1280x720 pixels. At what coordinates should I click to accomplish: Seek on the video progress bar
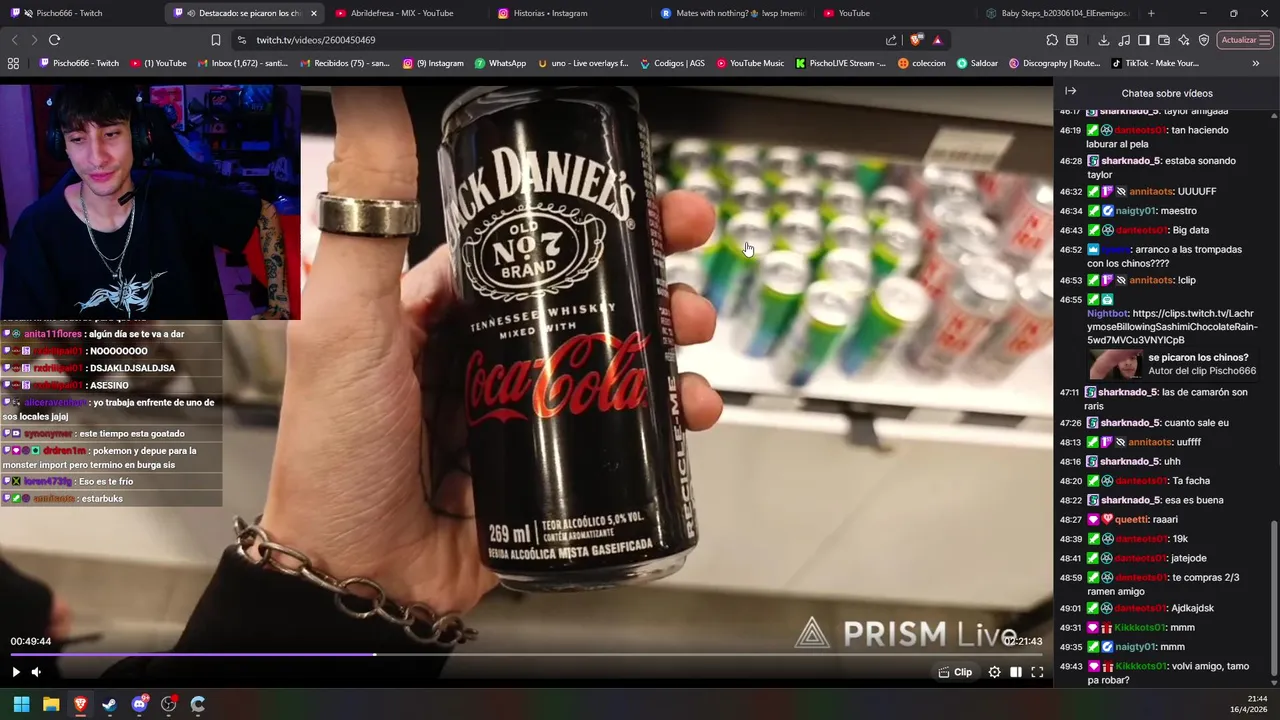coord(526,655)
